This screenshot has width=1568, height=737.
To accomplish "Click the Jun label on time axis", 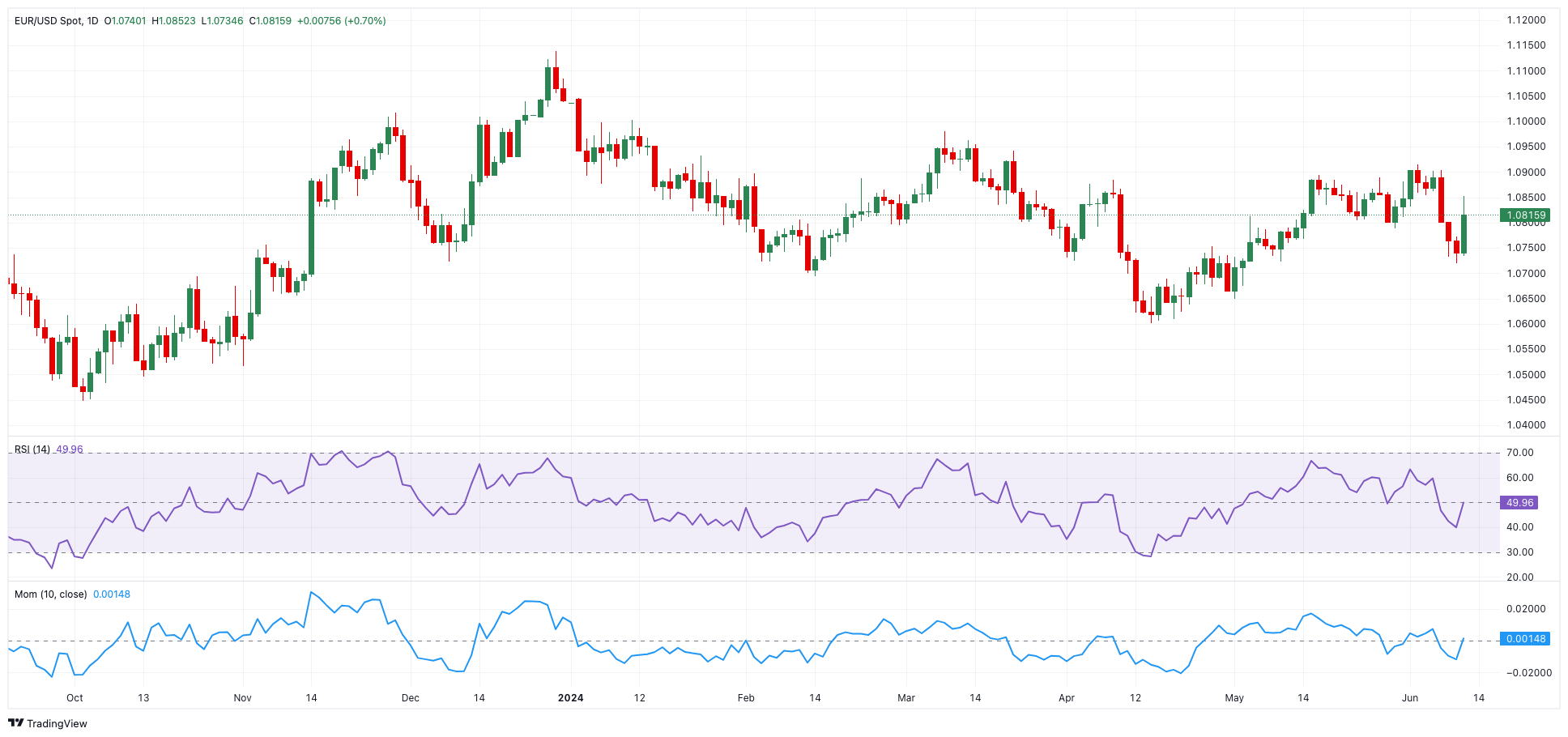I will click(x=1410, y=698).
